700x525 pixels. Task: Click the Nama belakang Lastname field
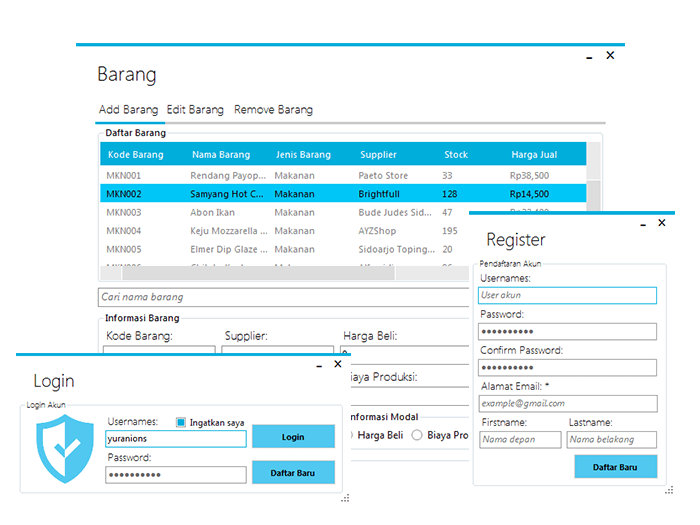coord(612,440)
